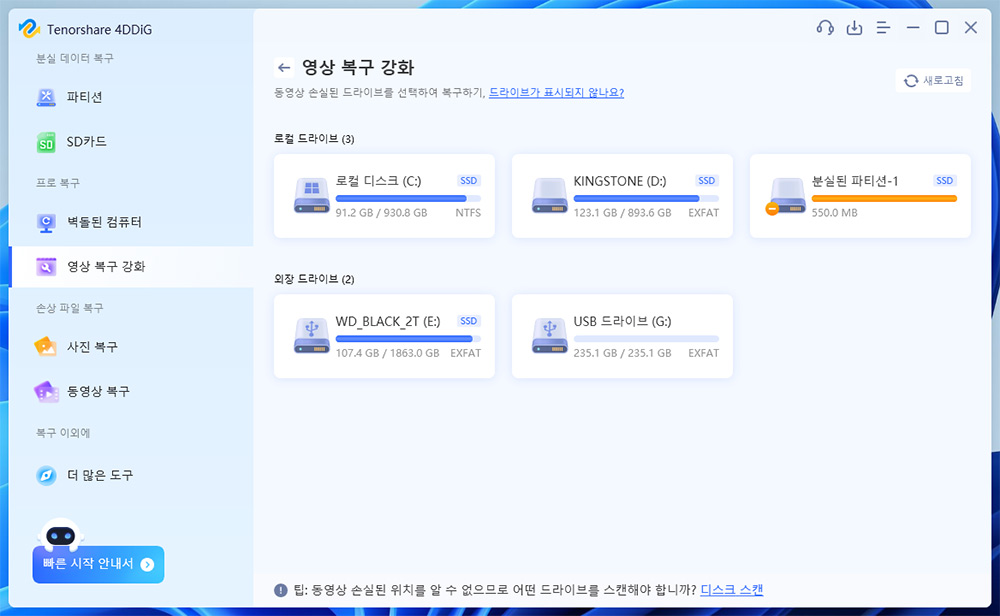
Task: Click usage bar of WD_BLACK_2T (E:)
Action: 408,339
